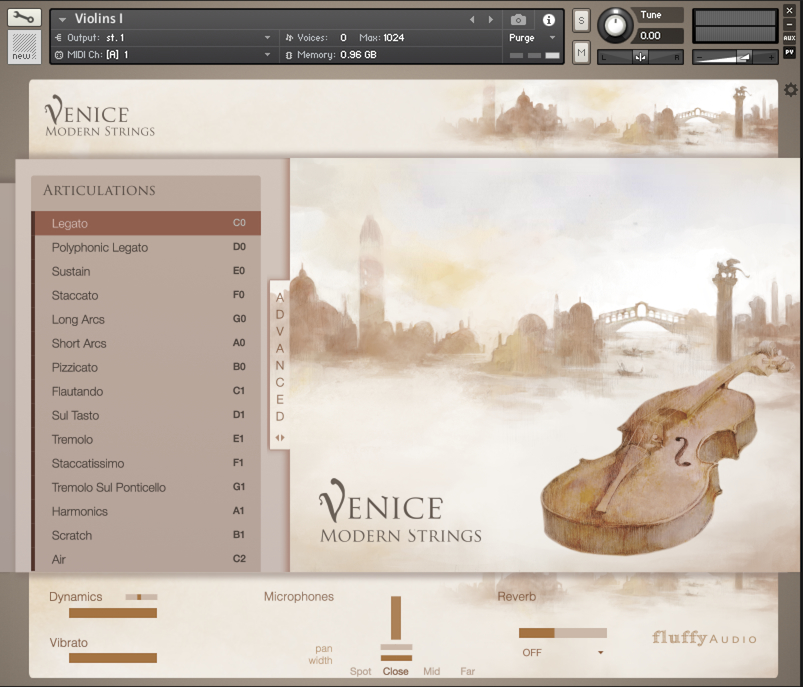
Task: Open the reverb OFF selection dropdown
Action: [564, 651]
